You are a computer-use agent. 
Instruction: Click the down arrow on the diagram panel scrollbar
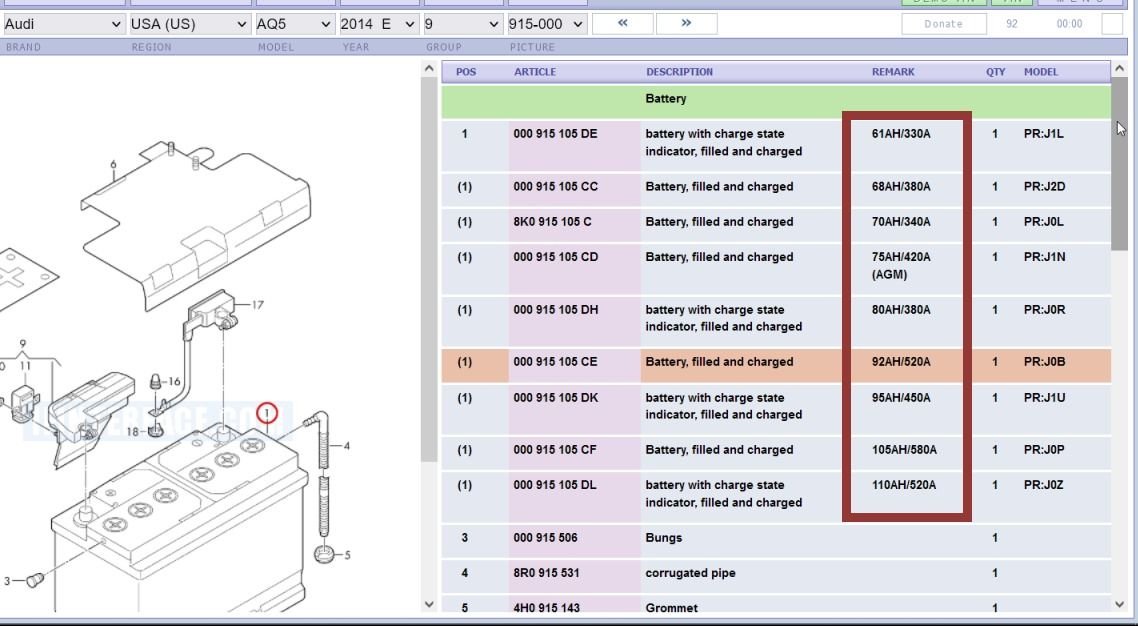pos(428,604)
